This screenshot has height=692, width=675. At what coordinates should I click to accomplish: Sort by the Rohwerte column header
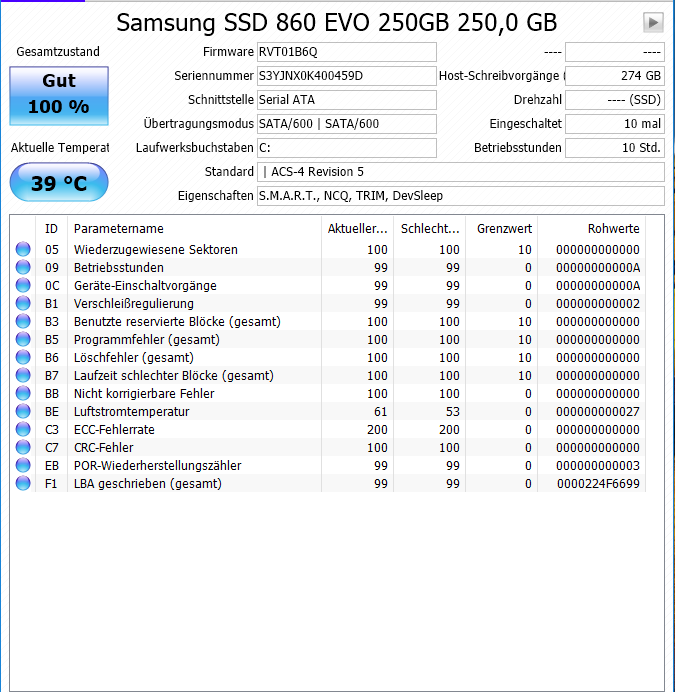pyautogui.click(x=591, y=229)
